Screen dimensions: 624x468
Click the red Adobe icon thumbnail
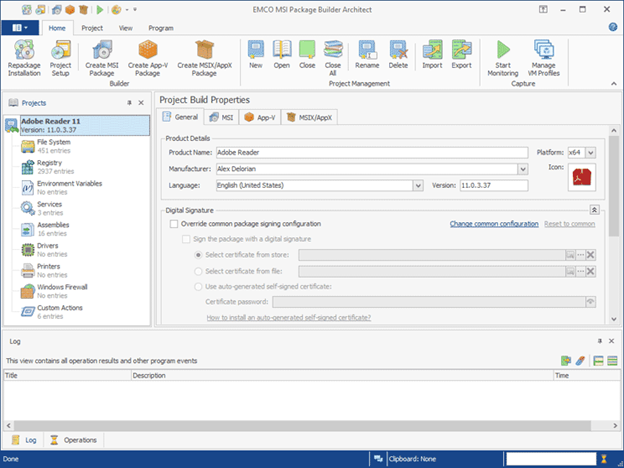[x=581, y=177]
